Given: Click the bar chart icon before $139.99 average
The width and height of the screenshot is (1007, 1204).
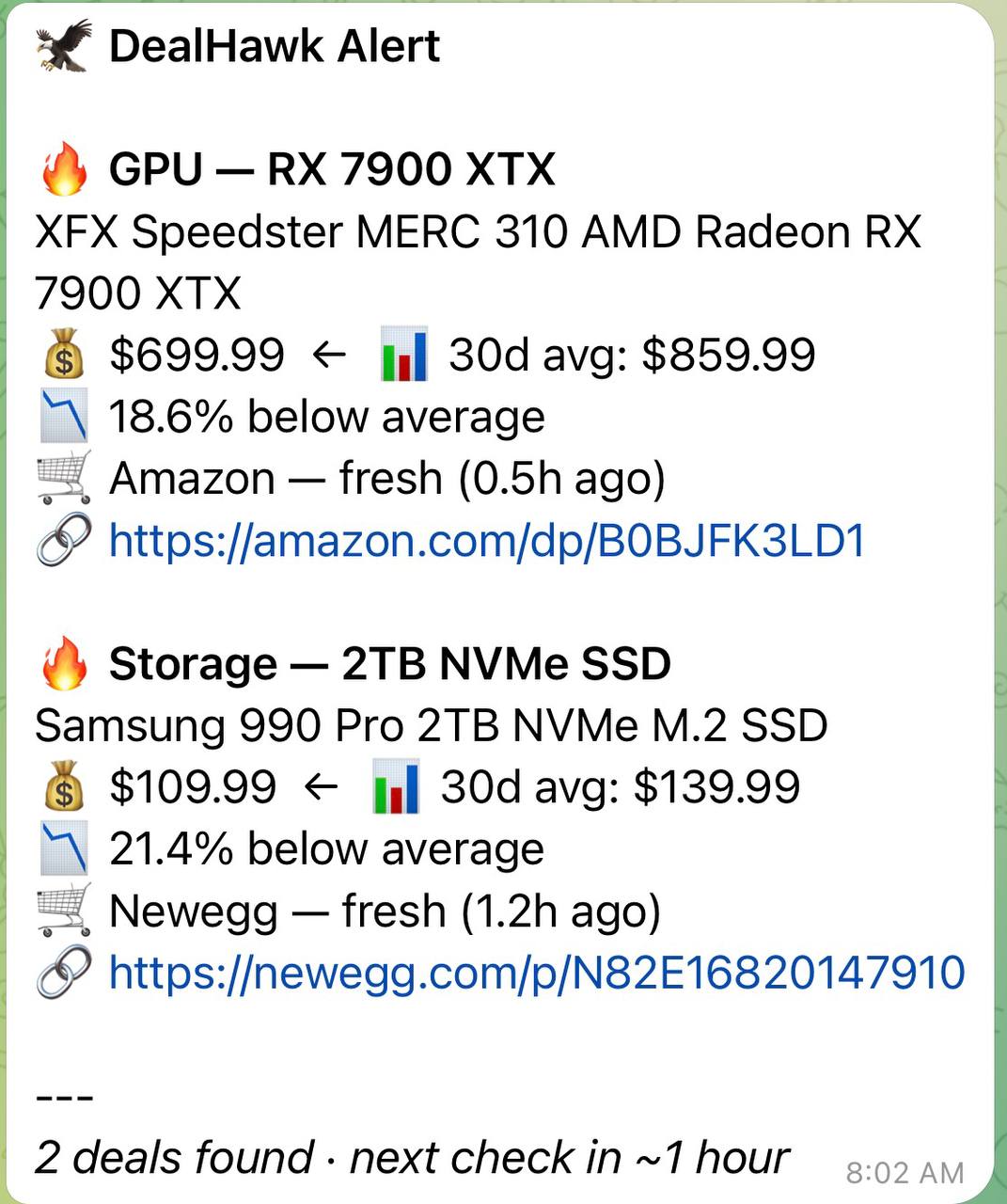Looking at the screenshot, I should [x=396, y=787].
